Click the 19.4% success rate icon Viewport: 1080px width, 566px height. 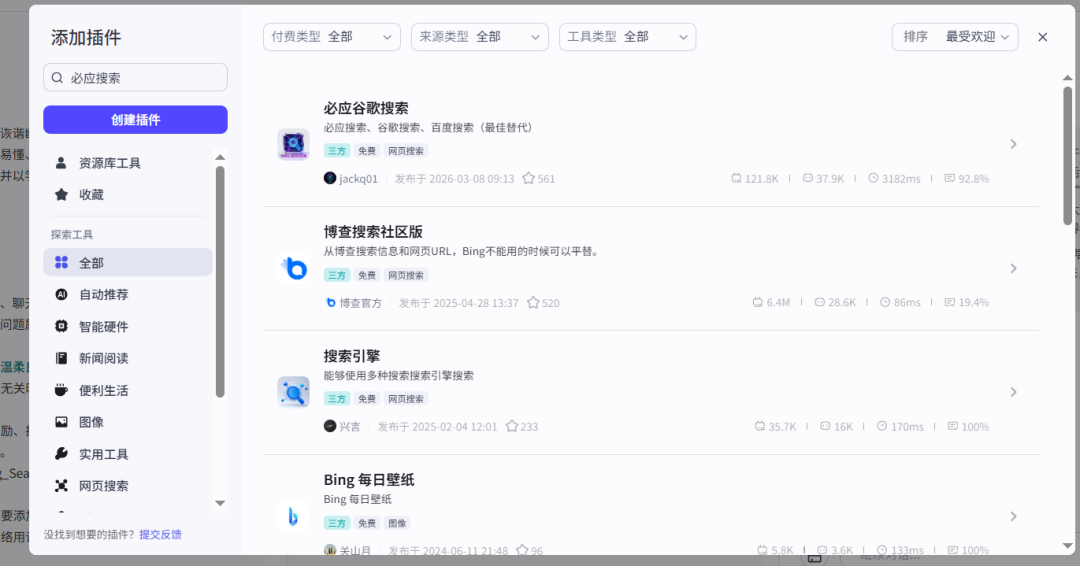(x=950, y=302)
